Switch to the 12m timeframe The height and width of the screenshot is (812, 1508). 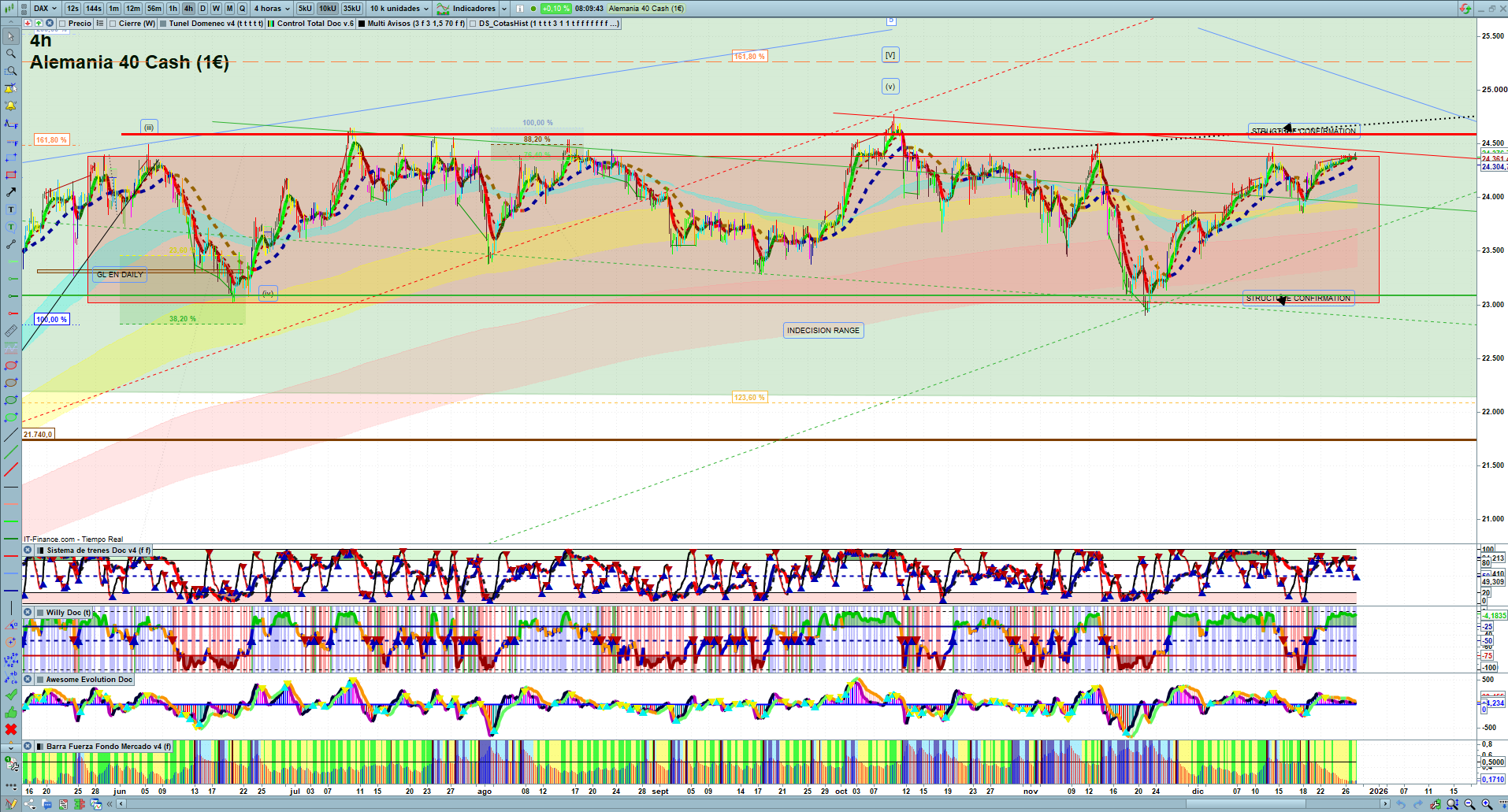(132, 9)
